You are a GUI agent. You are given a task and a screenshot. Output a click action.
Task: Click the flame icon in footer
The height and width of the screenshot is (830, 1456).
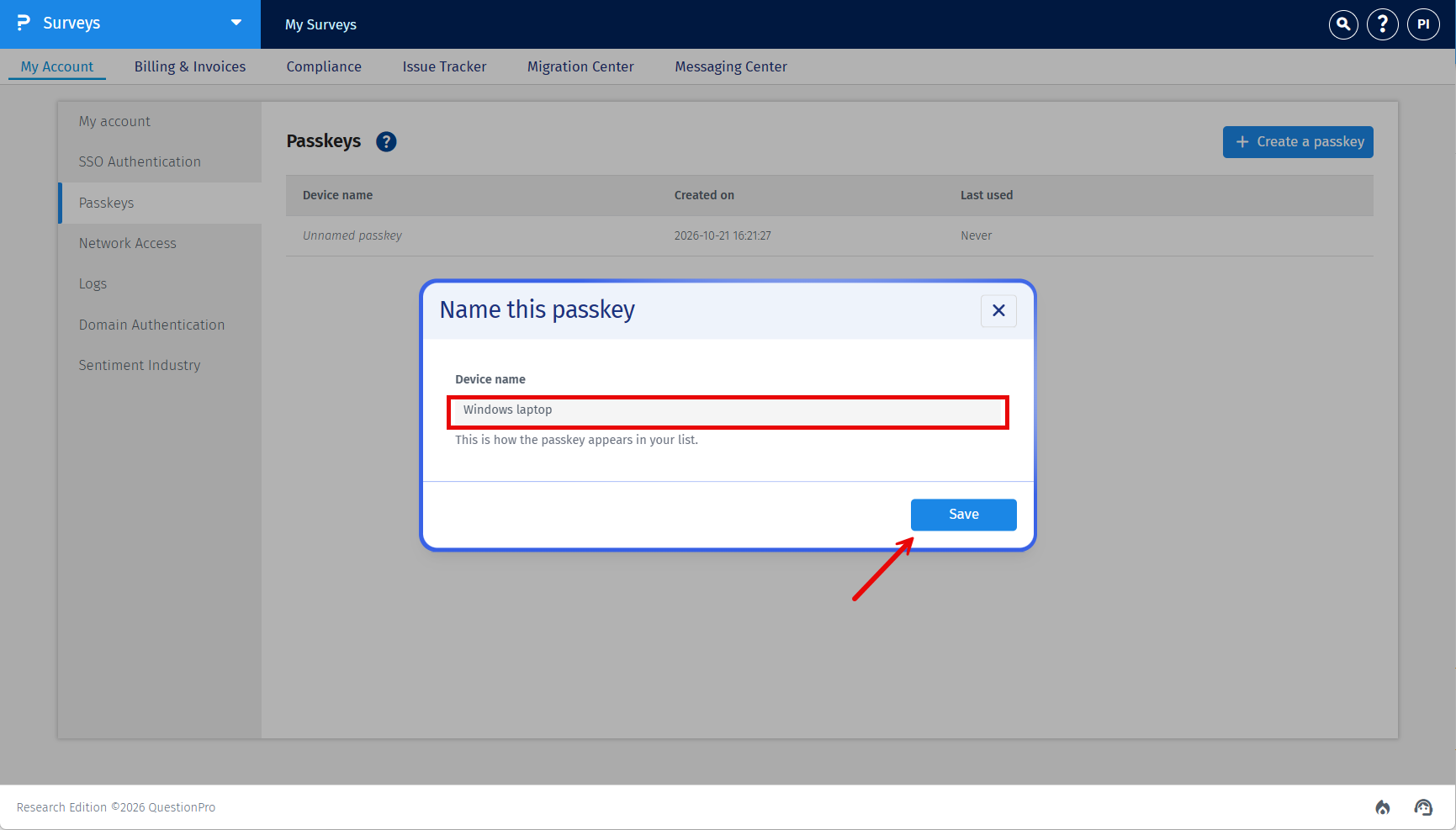1383,807
